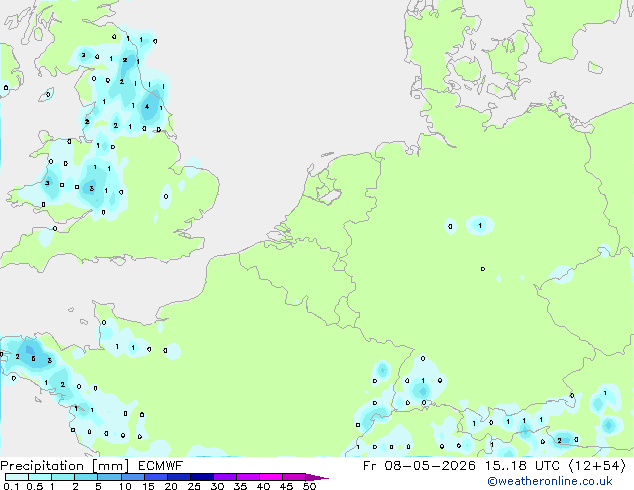Click the 4 mm value over northeast England
Screen dimensions: 634x490
click(147, 107)
